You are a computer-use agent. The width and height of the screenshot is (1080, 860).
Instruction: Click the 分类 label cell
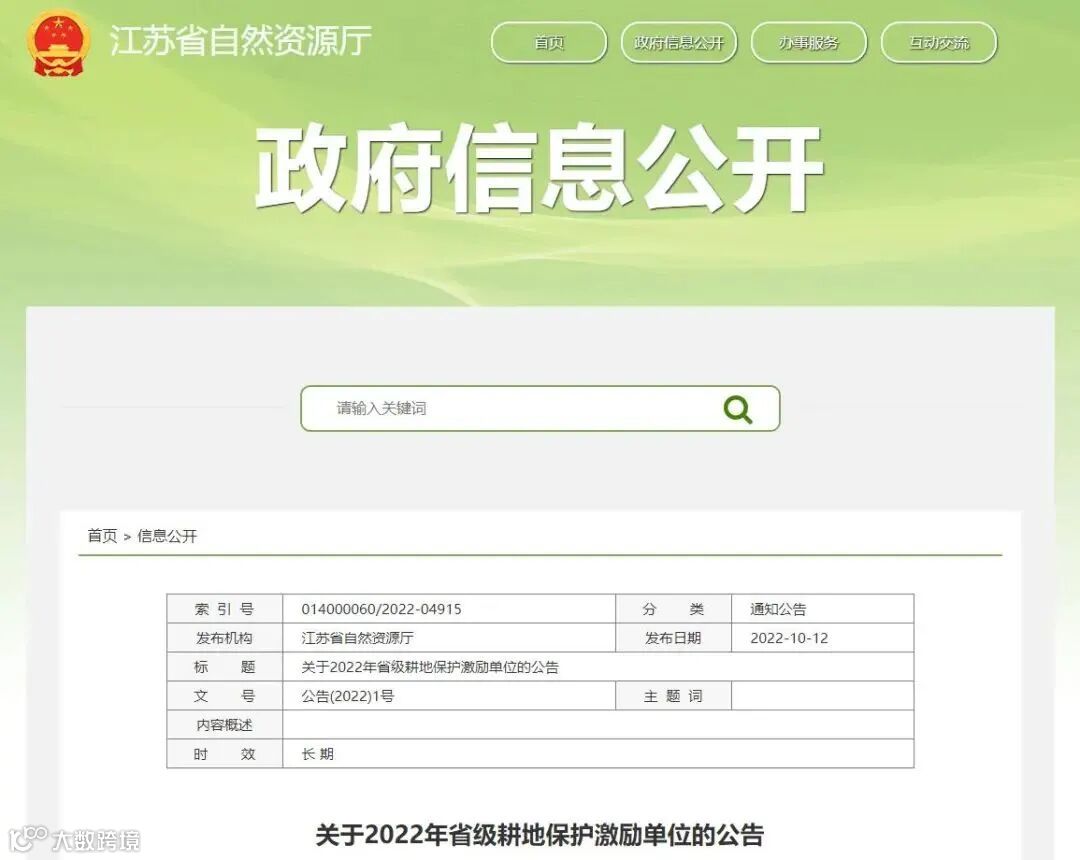673,609
